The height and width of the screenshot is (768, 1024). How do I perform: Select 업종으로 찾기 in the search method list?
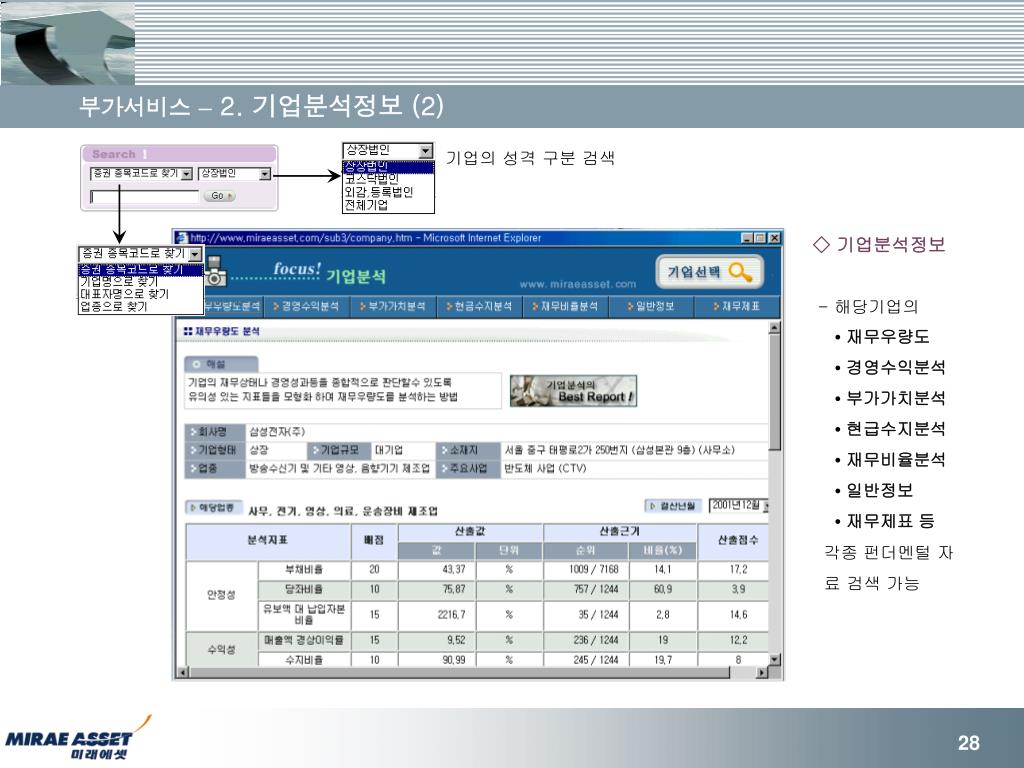140,306
